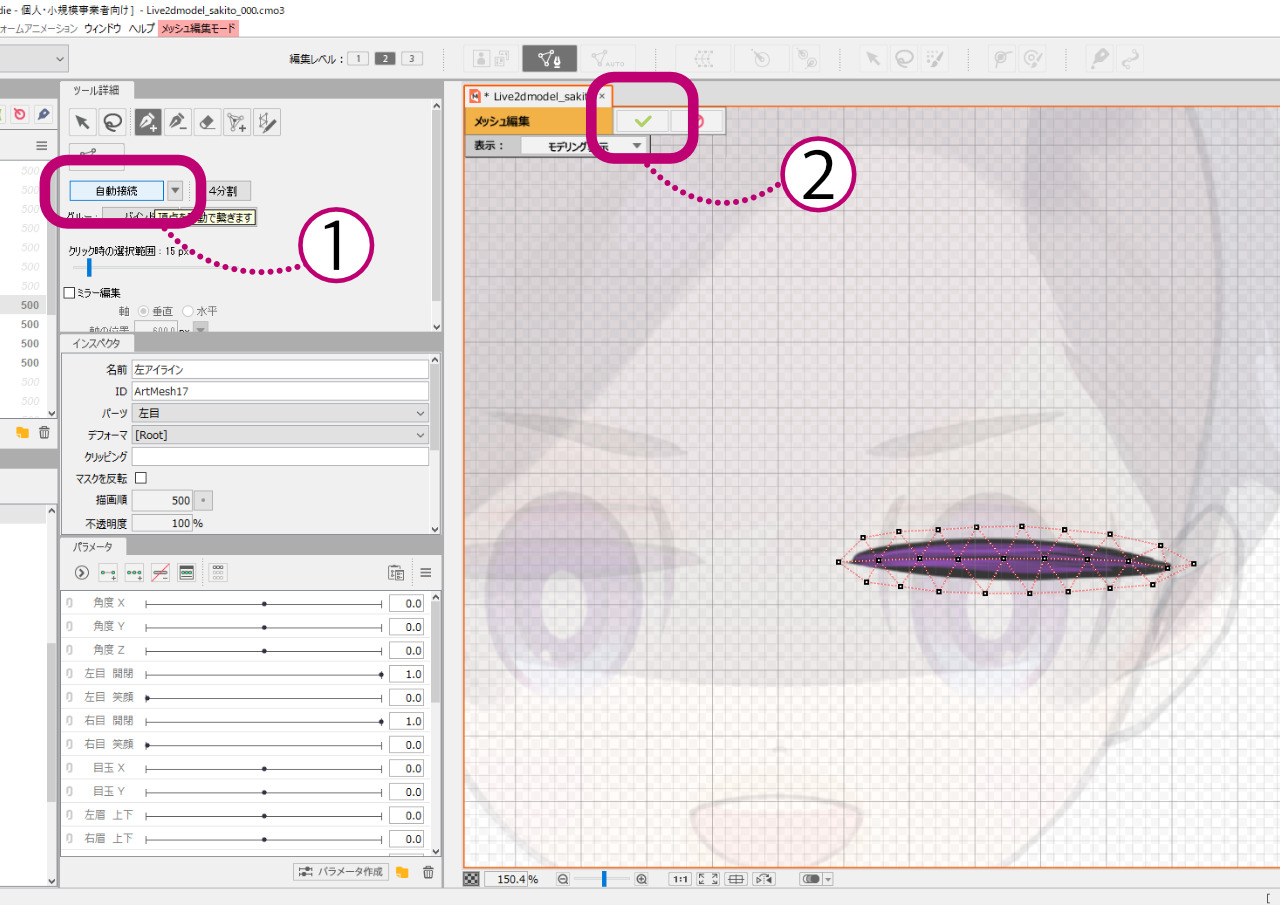Click the top toolbar lasso icon
Screen dimensions: 1280x905
pos(904,59)
